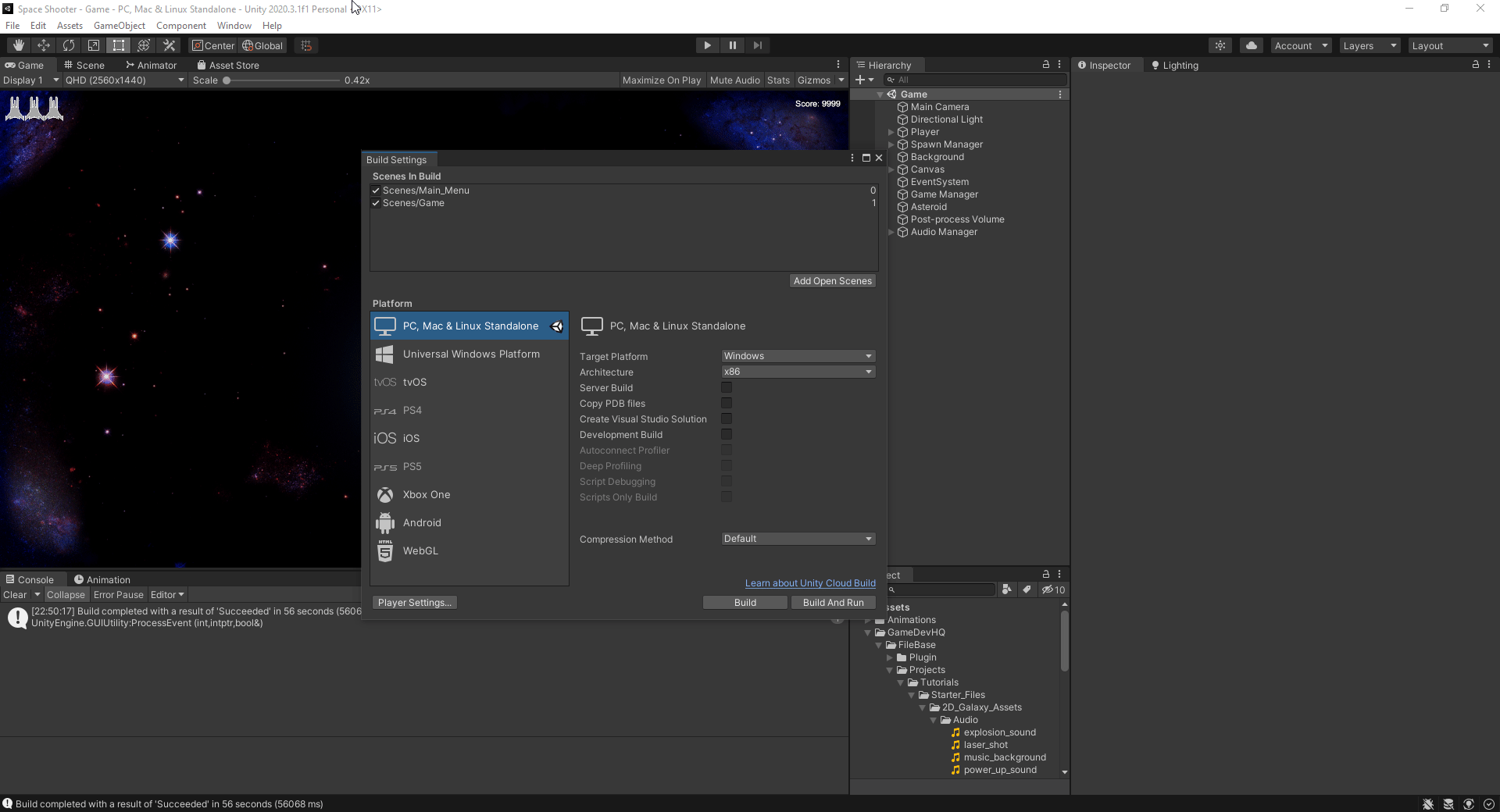Select the Hand tool

coord(19,45)
